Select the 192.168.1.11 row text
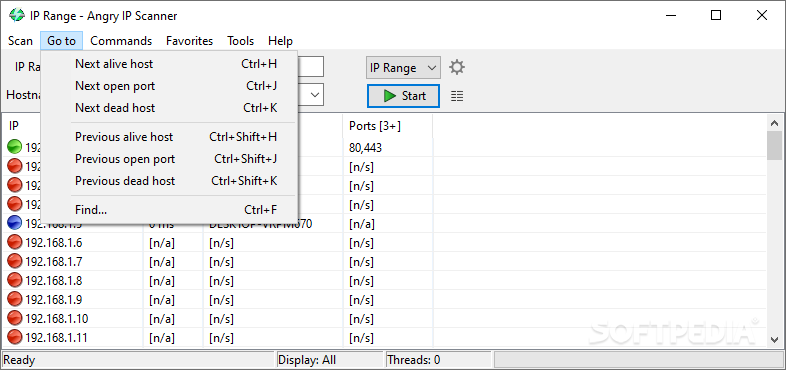 [56, 338]
